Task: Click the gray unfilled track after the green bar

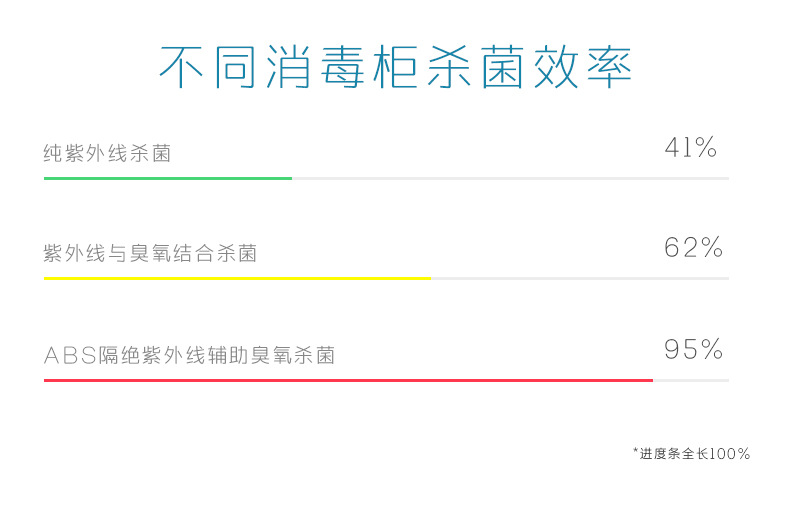Action: 510,178
